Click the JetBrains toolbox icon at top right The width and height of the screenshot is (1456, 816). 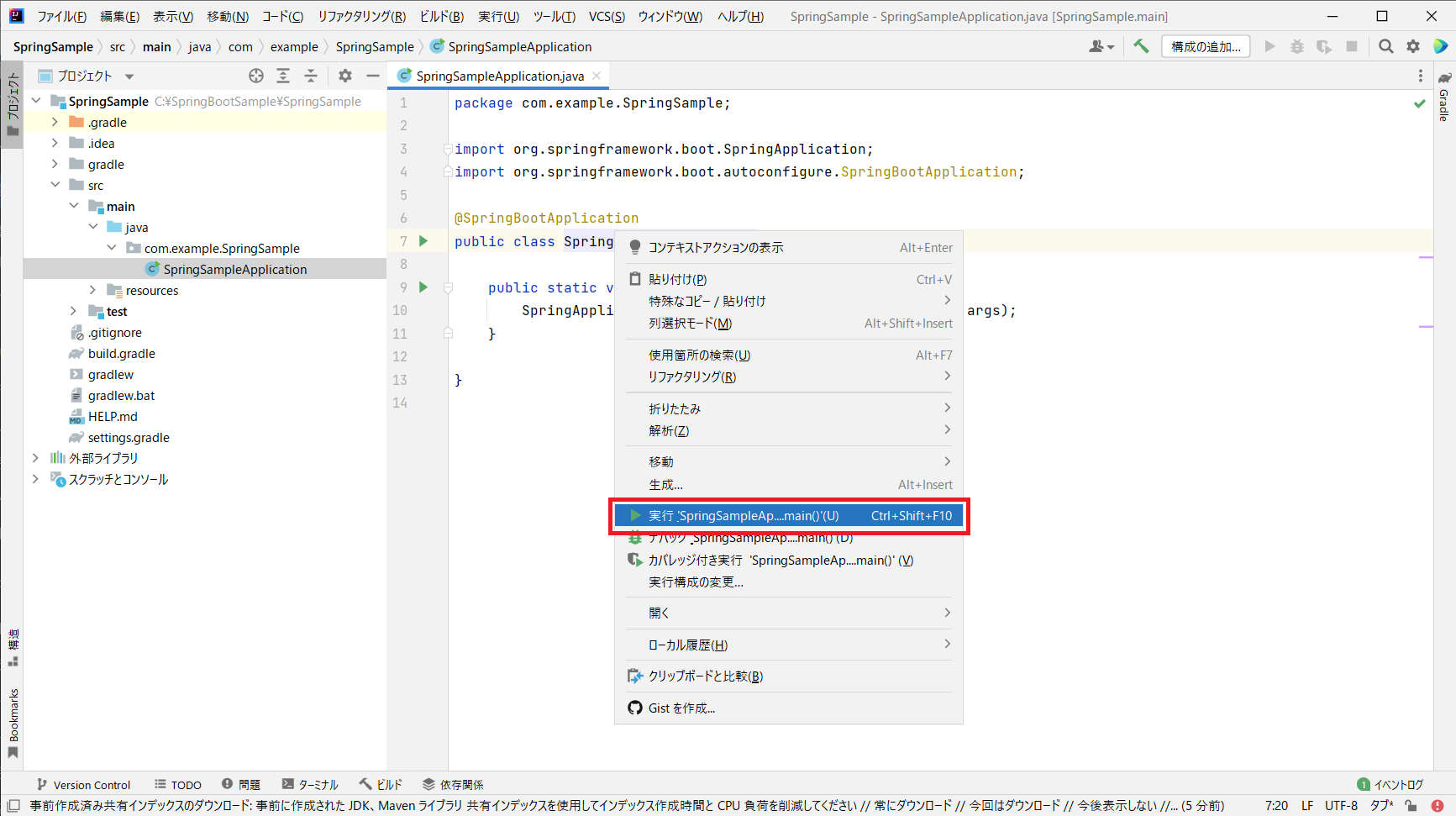(x=1440, y=46)
